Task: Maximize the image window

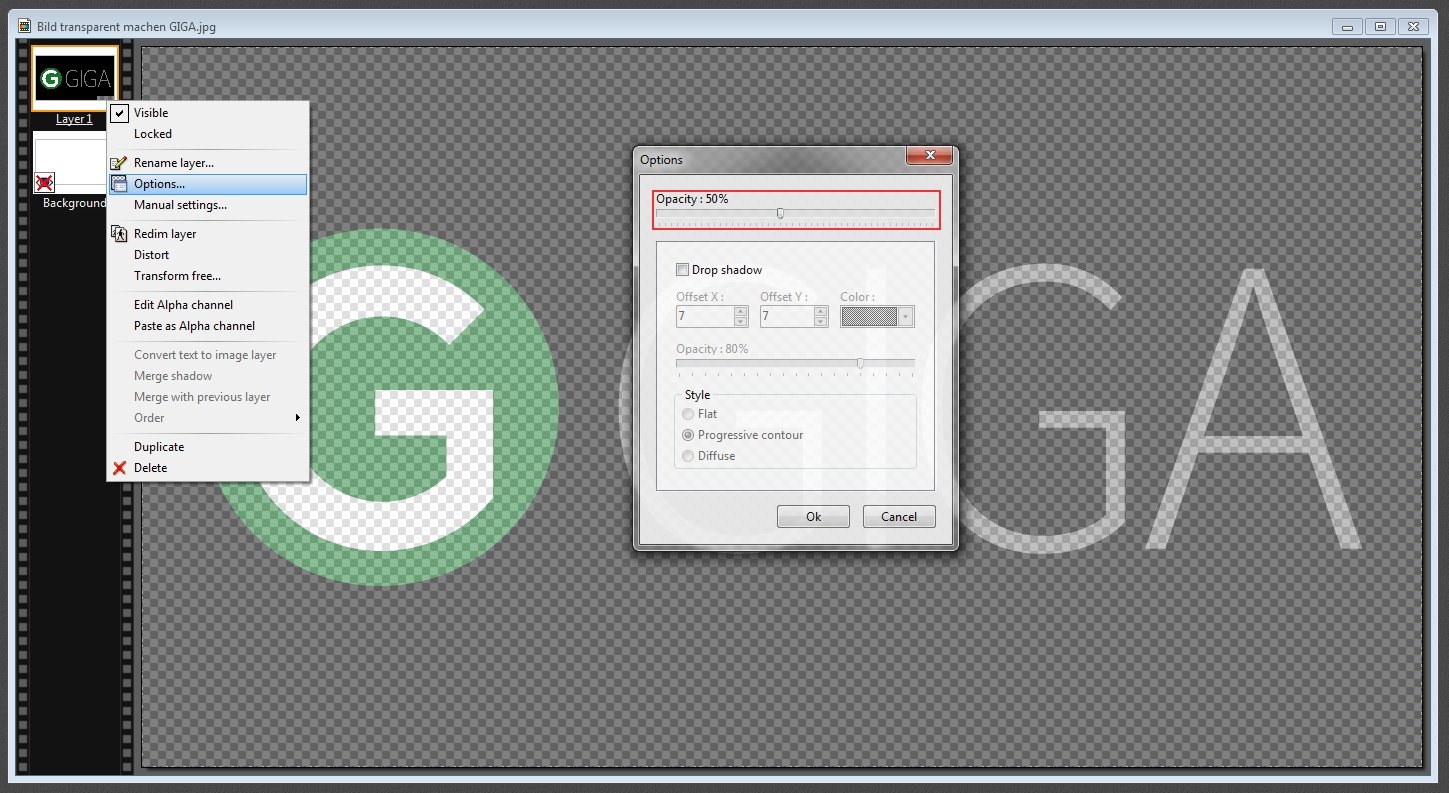Action: (x=1380, y=26)
